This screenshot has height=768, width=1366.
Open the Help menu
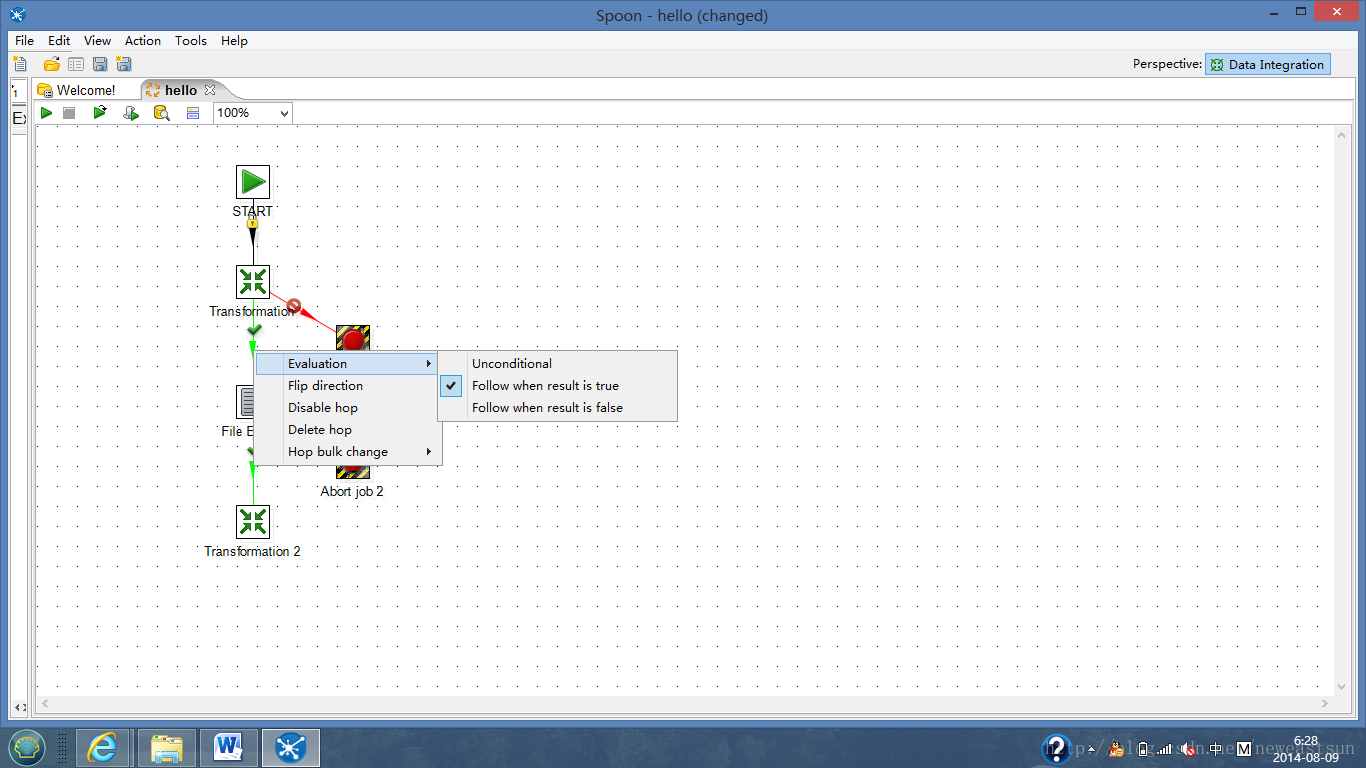coord(234,41)
